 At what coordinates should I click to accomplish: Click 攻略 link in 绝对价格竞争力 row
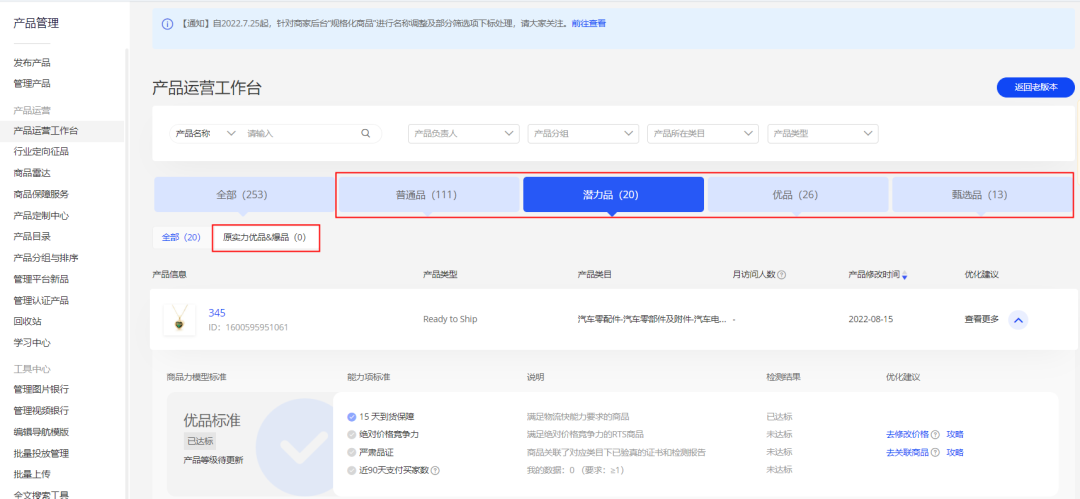pos(955,435)
